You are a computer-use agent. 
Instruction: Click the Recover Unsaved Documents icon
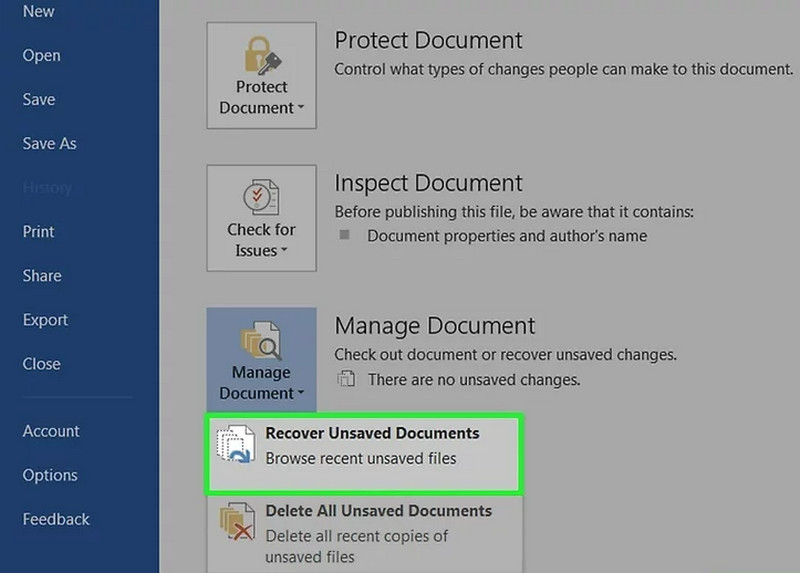(236, 445)
